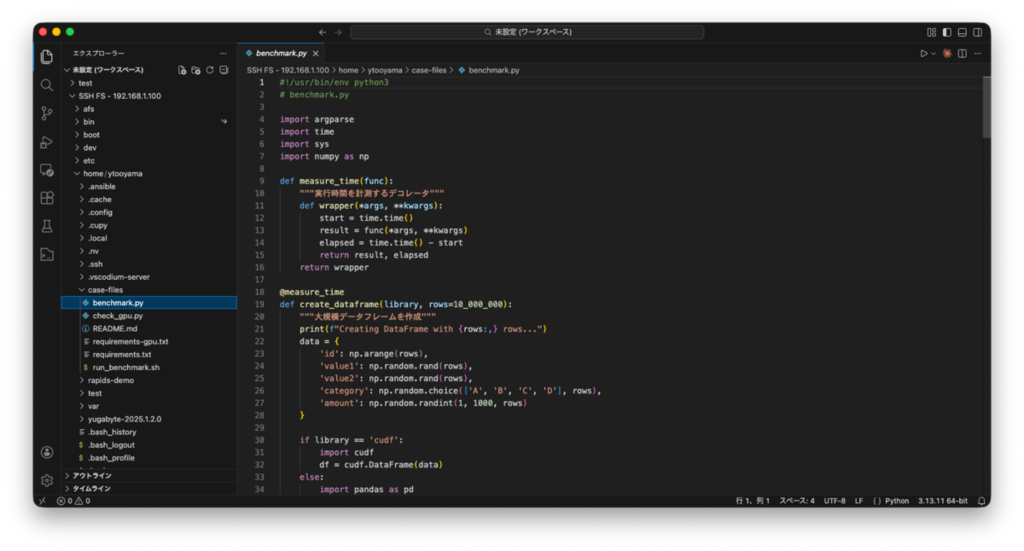
Task: Change UTF-8 encoding in status bar
Action: [835, 501]
